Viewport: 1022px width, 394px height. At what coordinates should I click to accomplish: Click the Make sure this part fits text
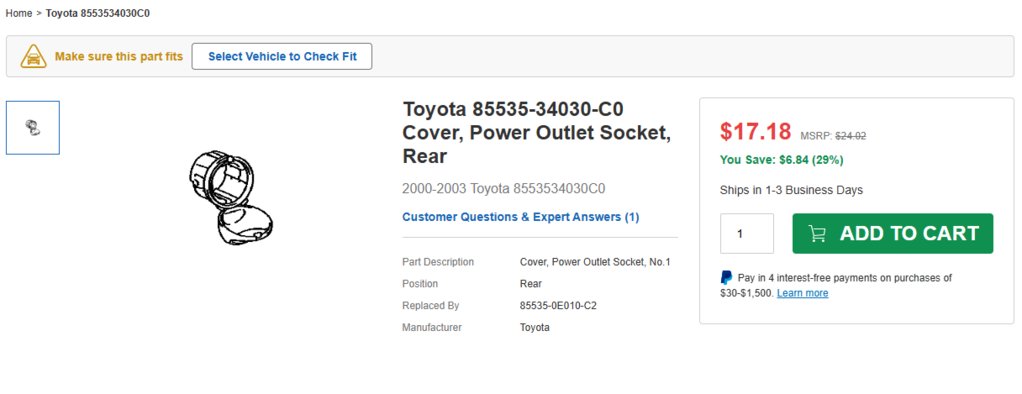pos(119,57)
